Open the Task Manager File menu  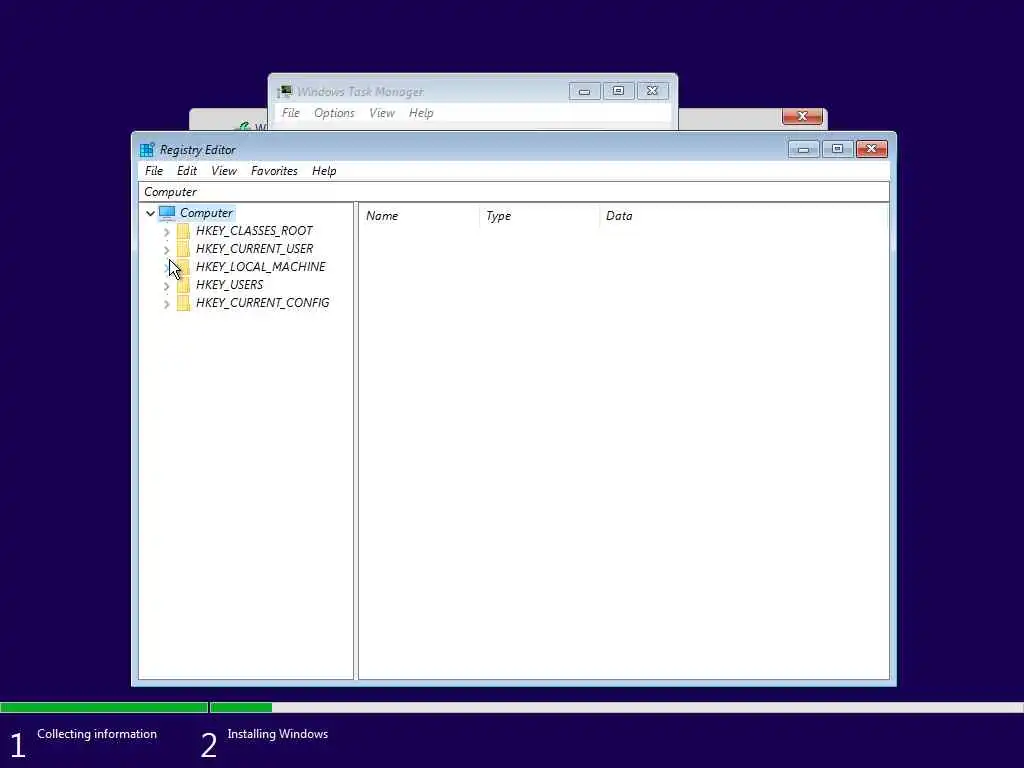(291, 113)
